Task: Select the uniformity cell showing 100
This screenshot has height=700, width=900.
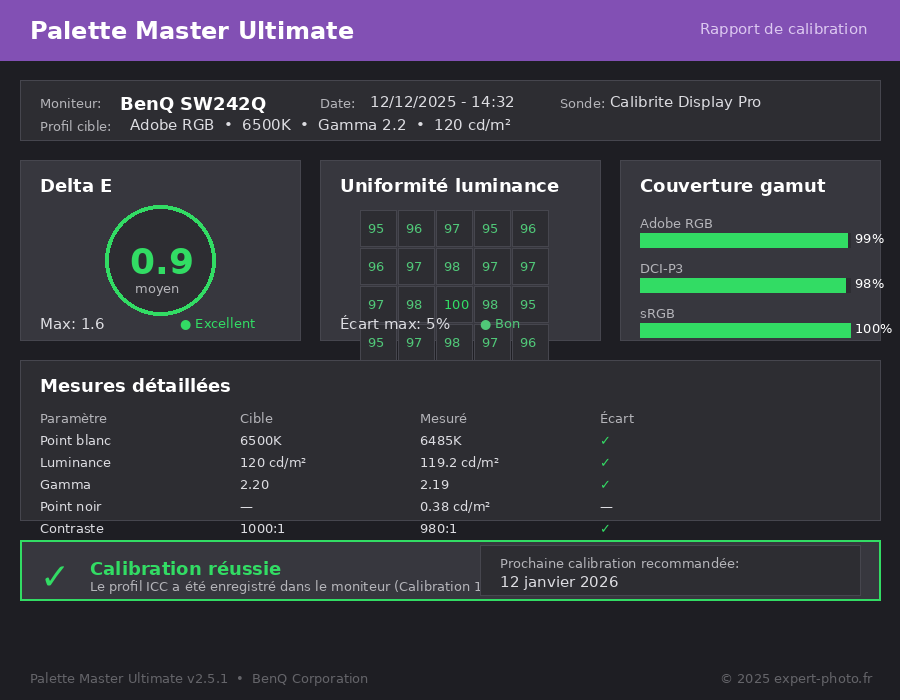Action: (455, 305)
